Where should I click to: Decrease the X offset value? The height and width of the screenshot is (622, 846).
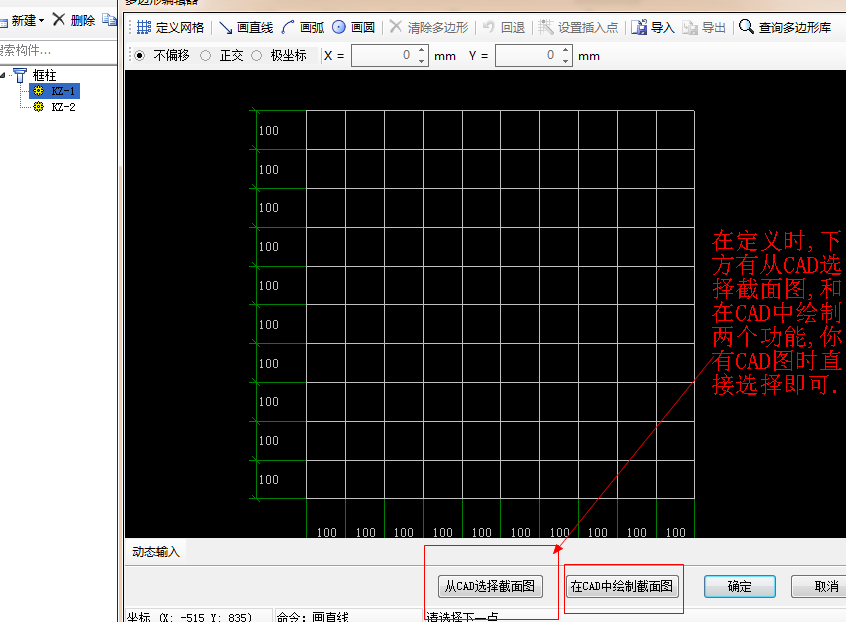[x=422, y=61]
